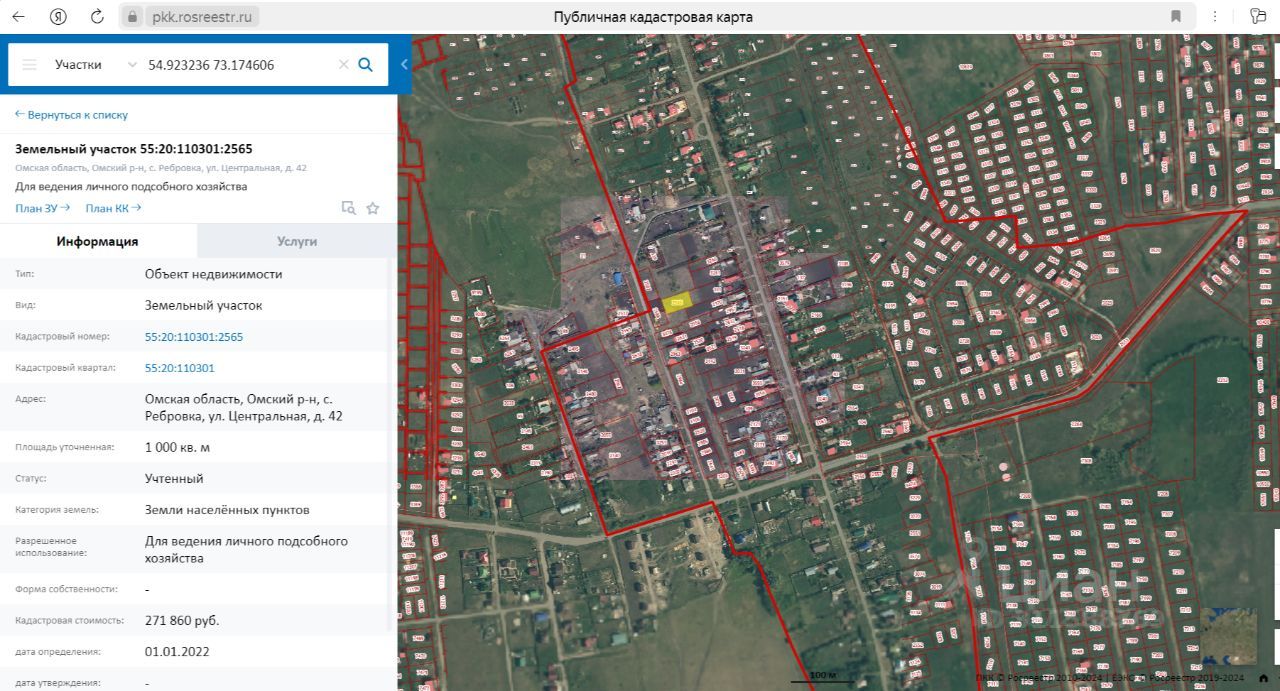
Task: Add parcel to favorites with star
Action: point(373,208)
